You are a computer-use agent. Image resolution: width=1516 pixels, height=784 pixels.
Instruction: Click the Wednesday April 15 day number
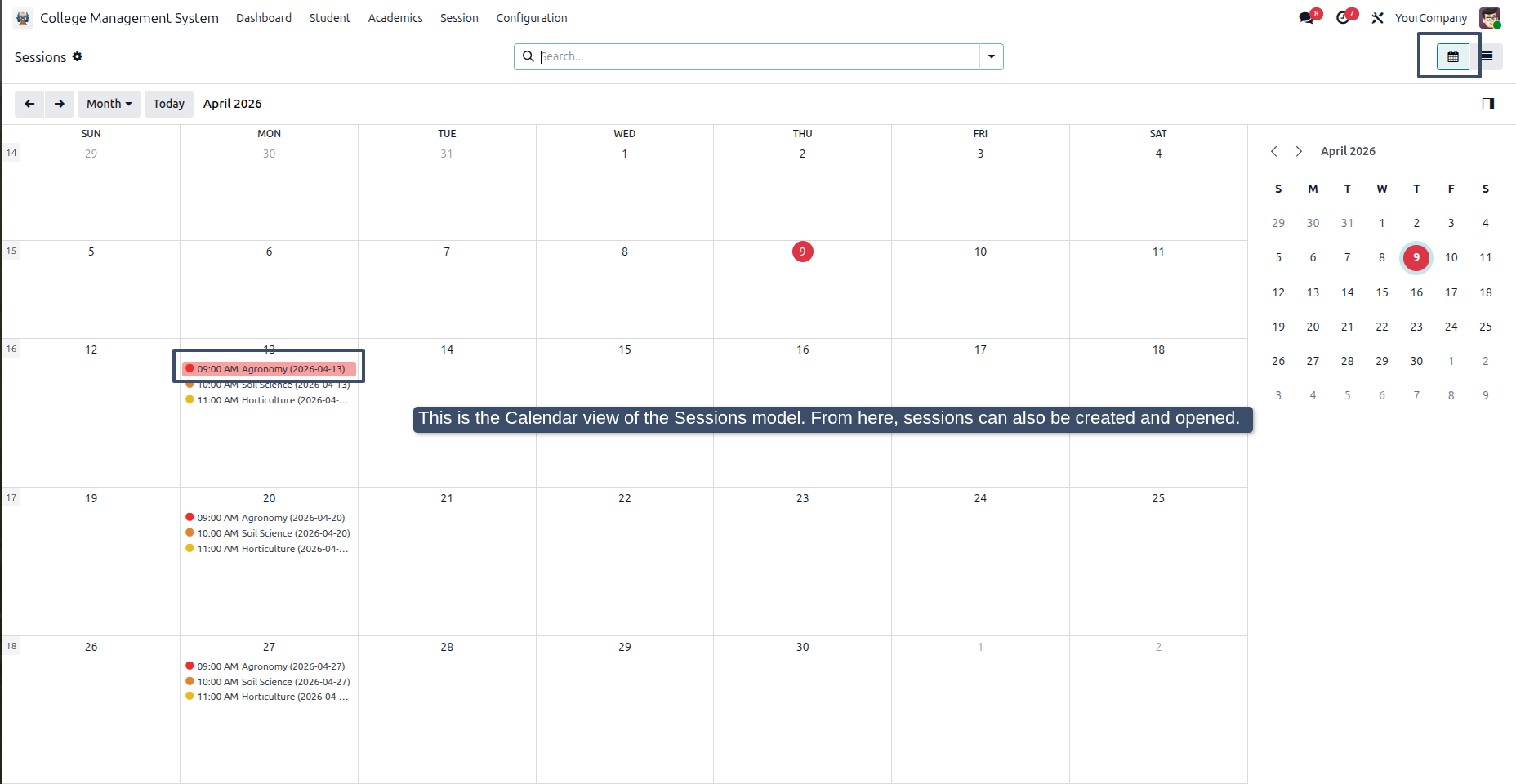pos(625,350)
